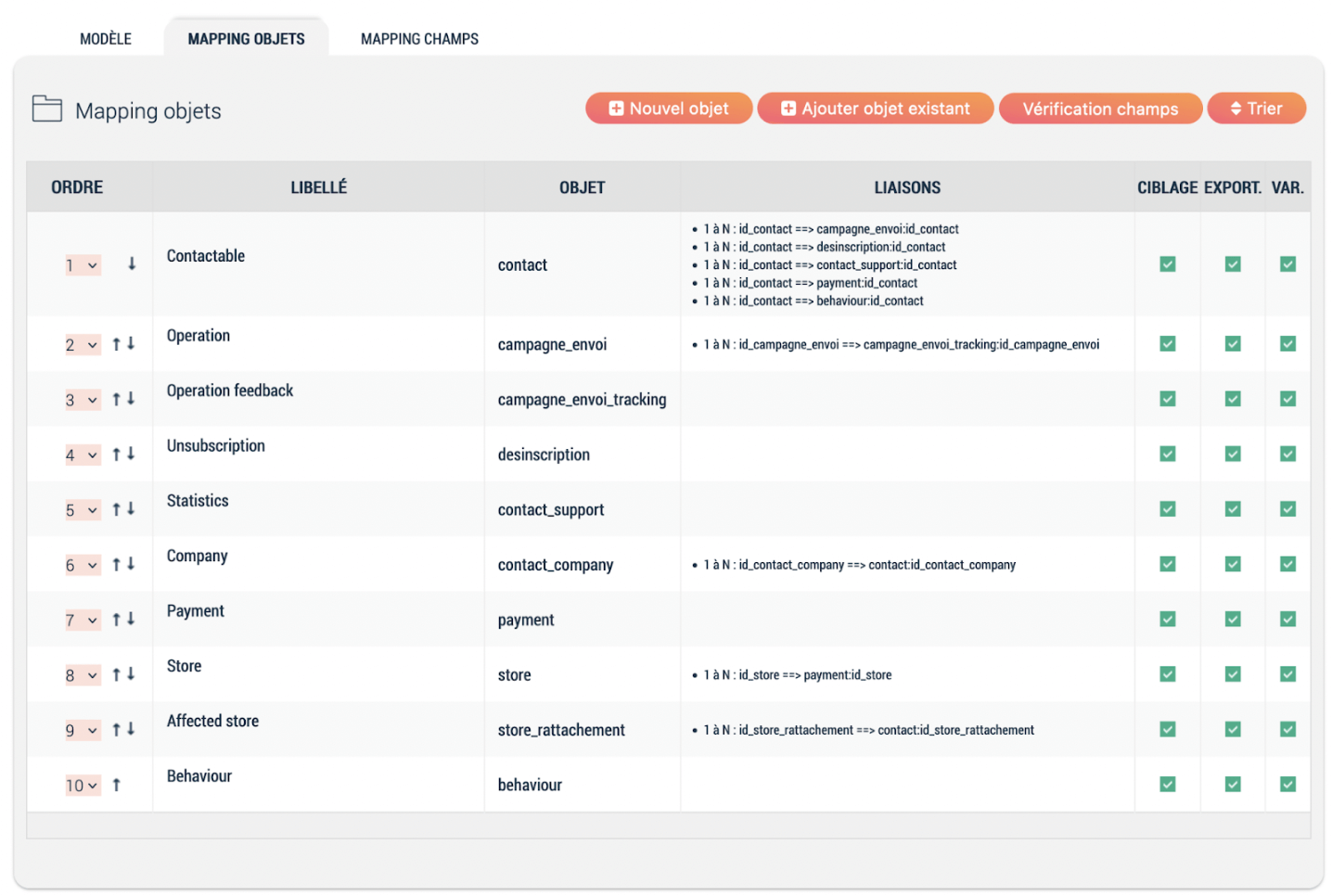Toggle Var checkbox for behaviour

pos(1288,785)
